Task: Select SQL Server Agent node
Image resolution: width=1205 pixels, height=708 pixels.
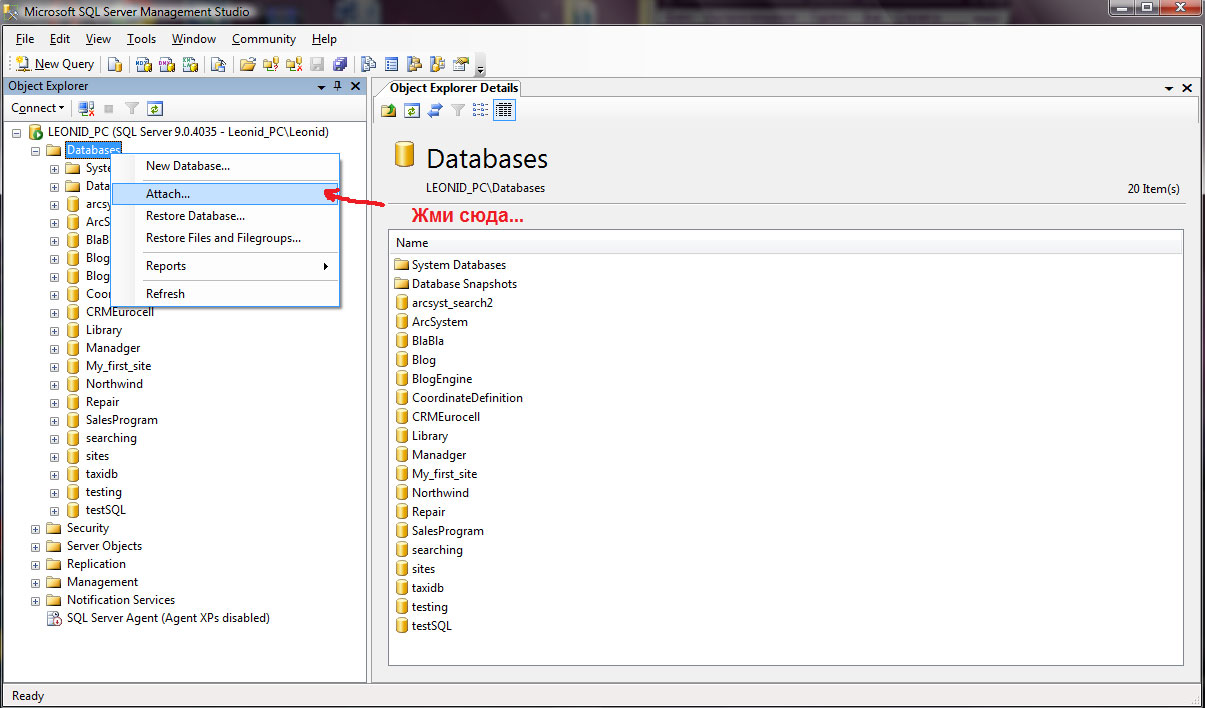Action: pyautogui.click(x=168, y=618)
